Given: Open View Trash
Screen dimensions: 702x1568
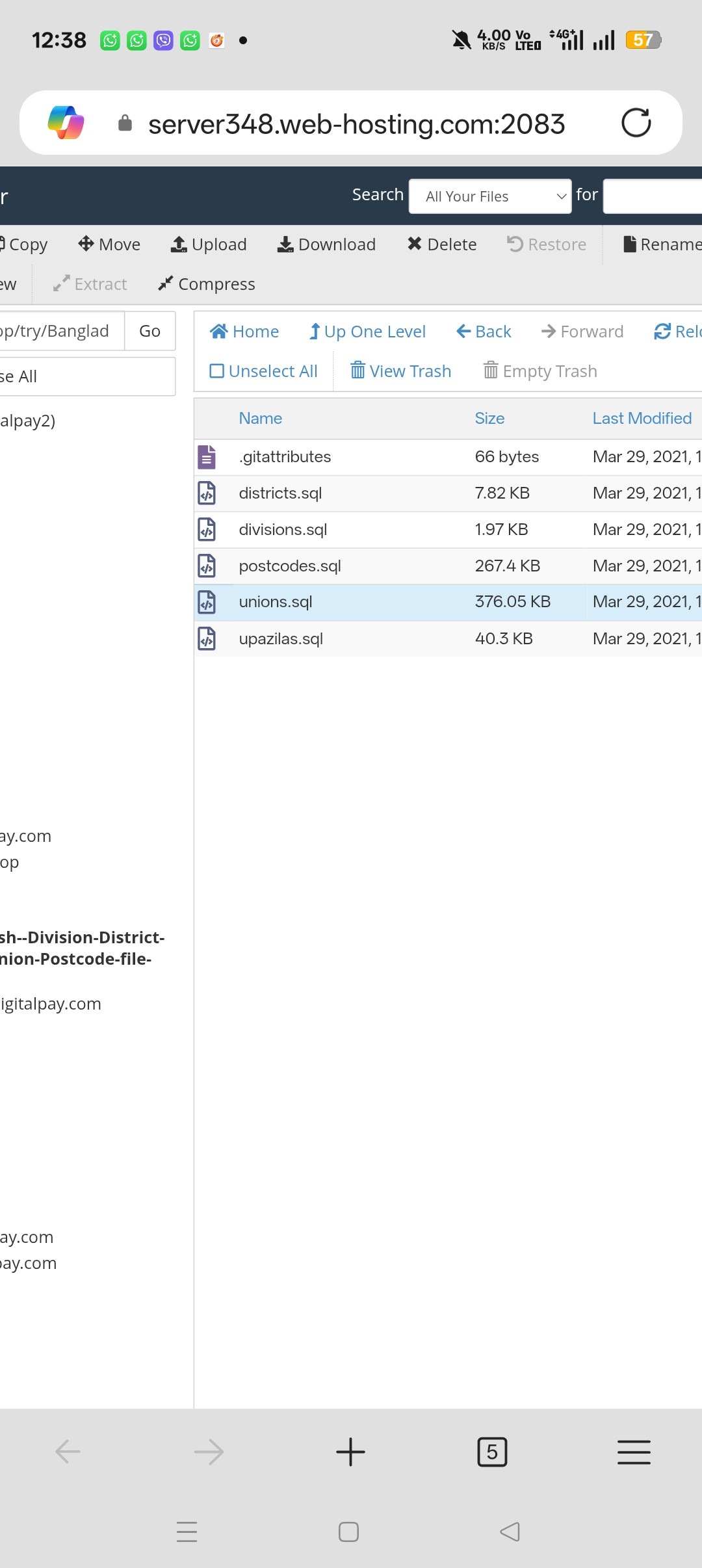Looking at the screenshot, I should [x=401, y=371].
